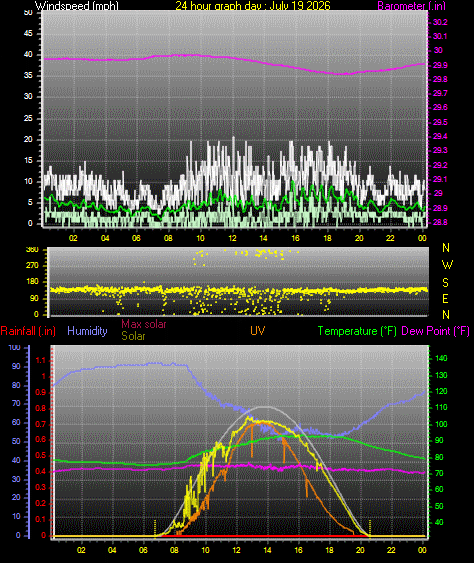The image size is (474, 563).
Task: Select the 'Temperature (°F)' legend label
Action: point(357,331)
